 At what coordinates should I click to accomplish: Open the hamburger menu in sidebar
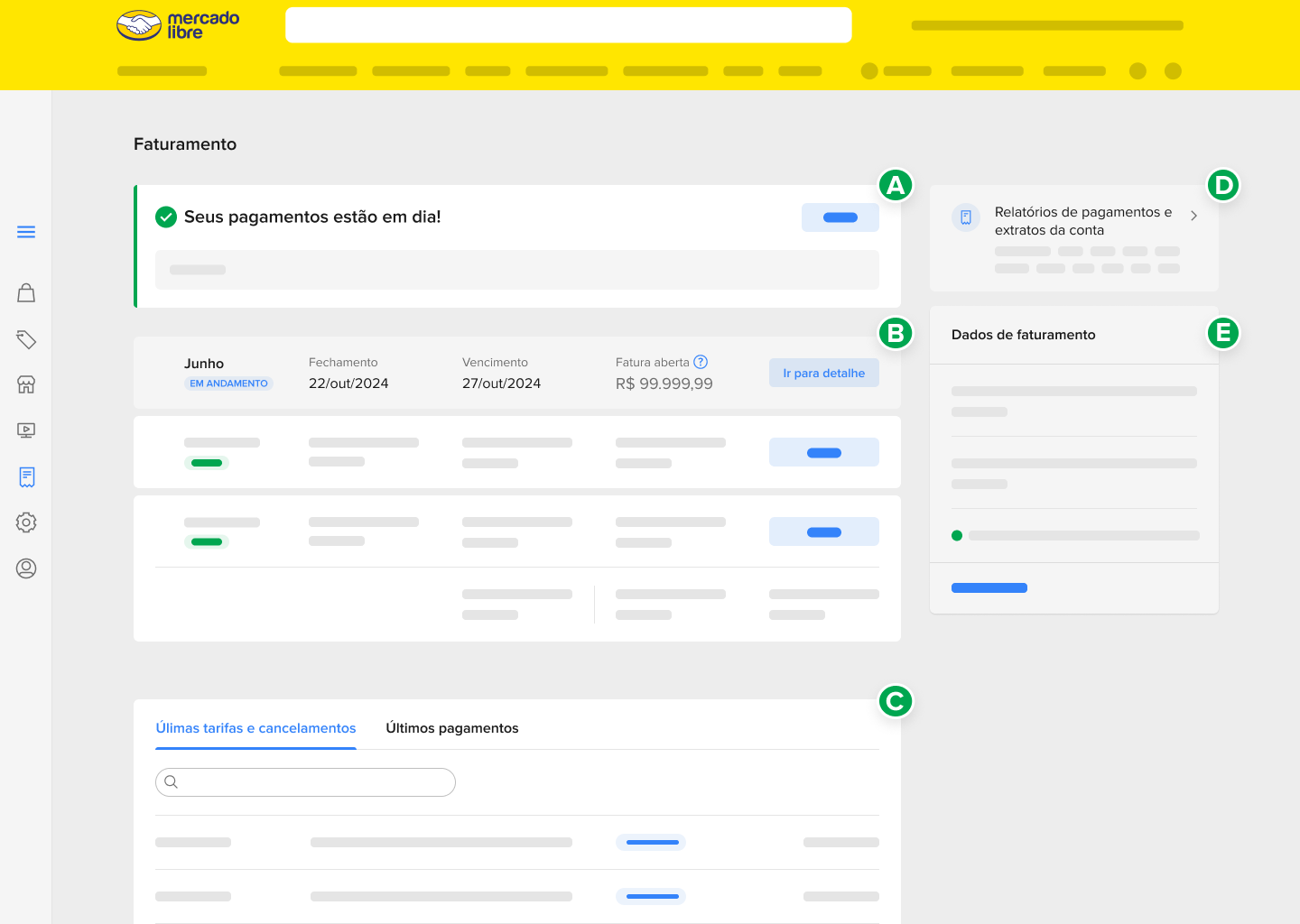coord(26,232)
